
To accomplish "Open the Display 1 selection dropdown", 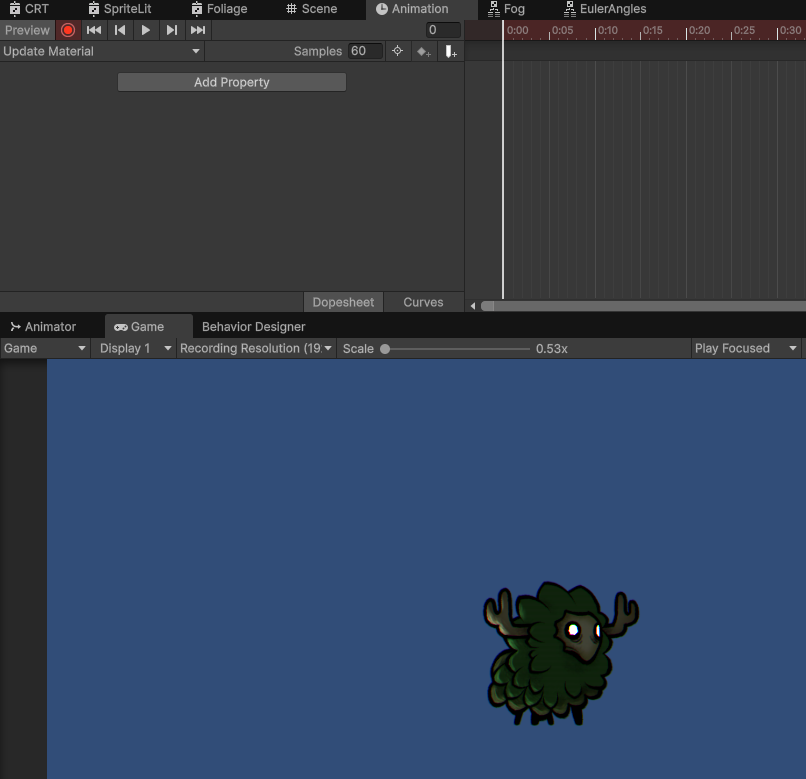I will coord(133,348).
